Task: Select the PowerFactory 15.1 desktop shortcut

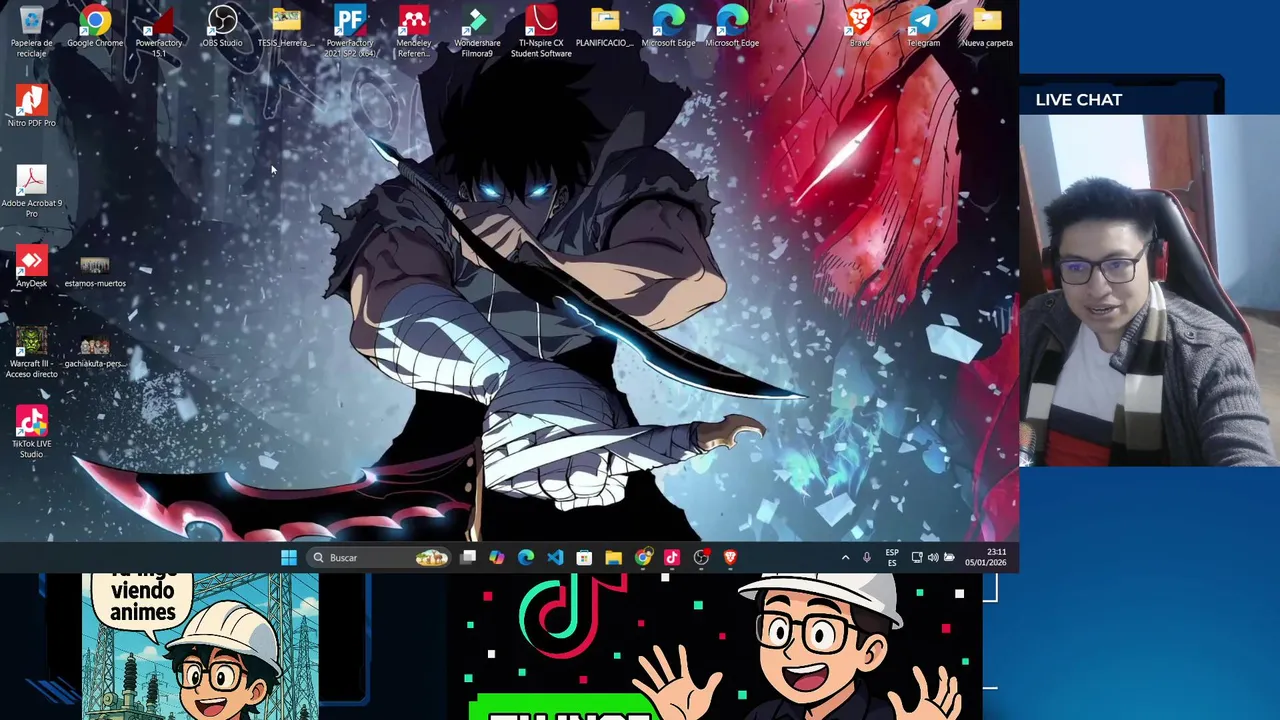Action: point(159,30)
